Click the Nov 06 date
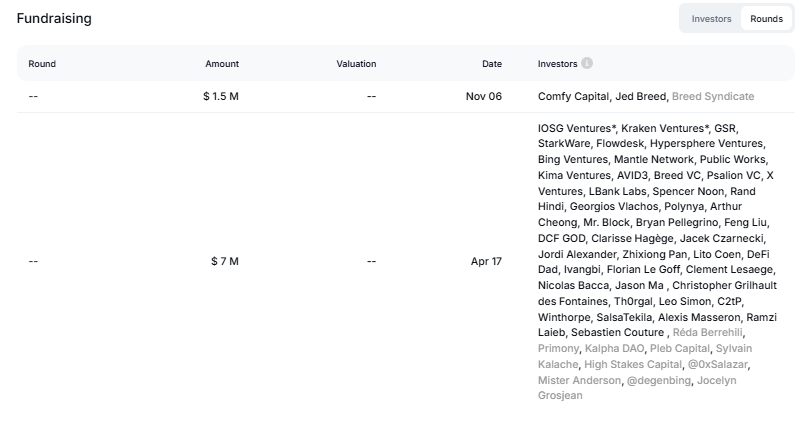The image size is (805, 424). [x=484, y=96]
